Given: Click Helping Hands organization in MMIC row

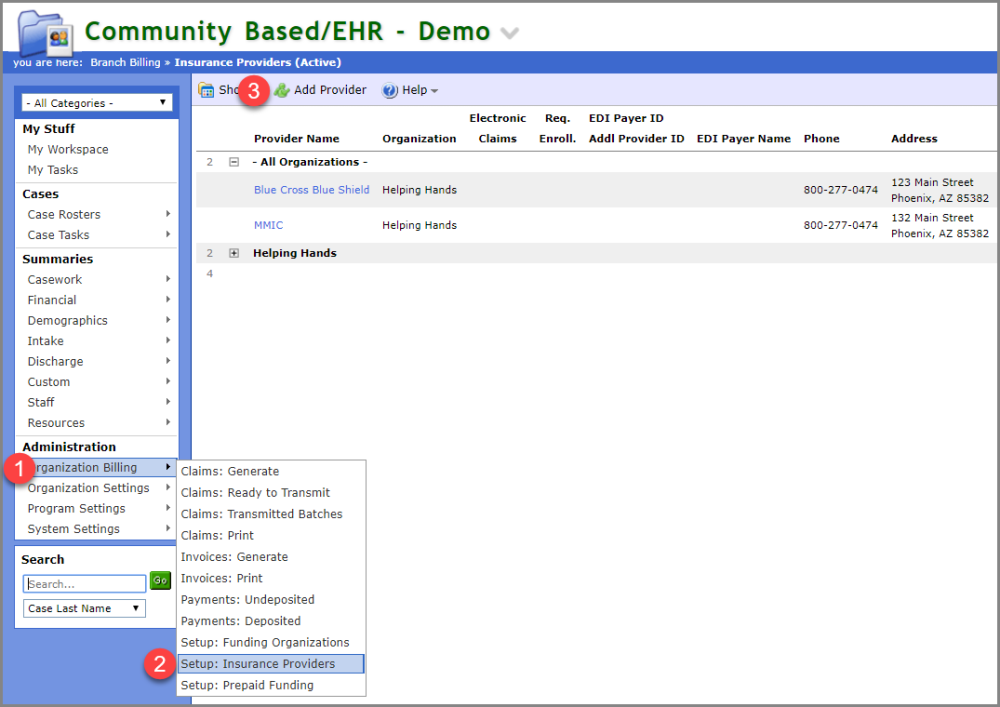Looking at the screenshot, I should click(x=419, y=225).
